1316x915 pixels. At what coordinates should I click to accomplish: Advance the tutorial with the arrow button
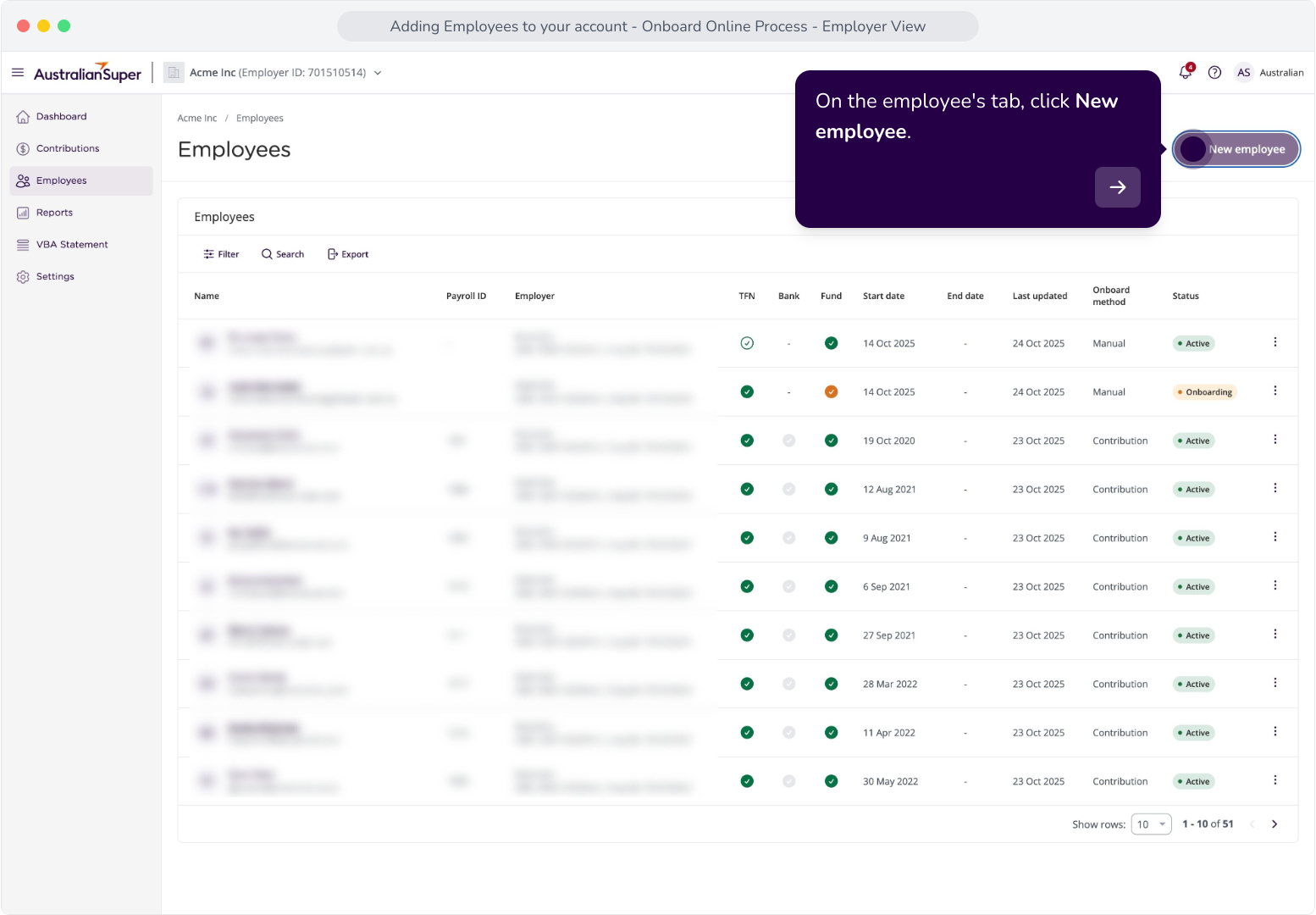(x=1118, y=187)
